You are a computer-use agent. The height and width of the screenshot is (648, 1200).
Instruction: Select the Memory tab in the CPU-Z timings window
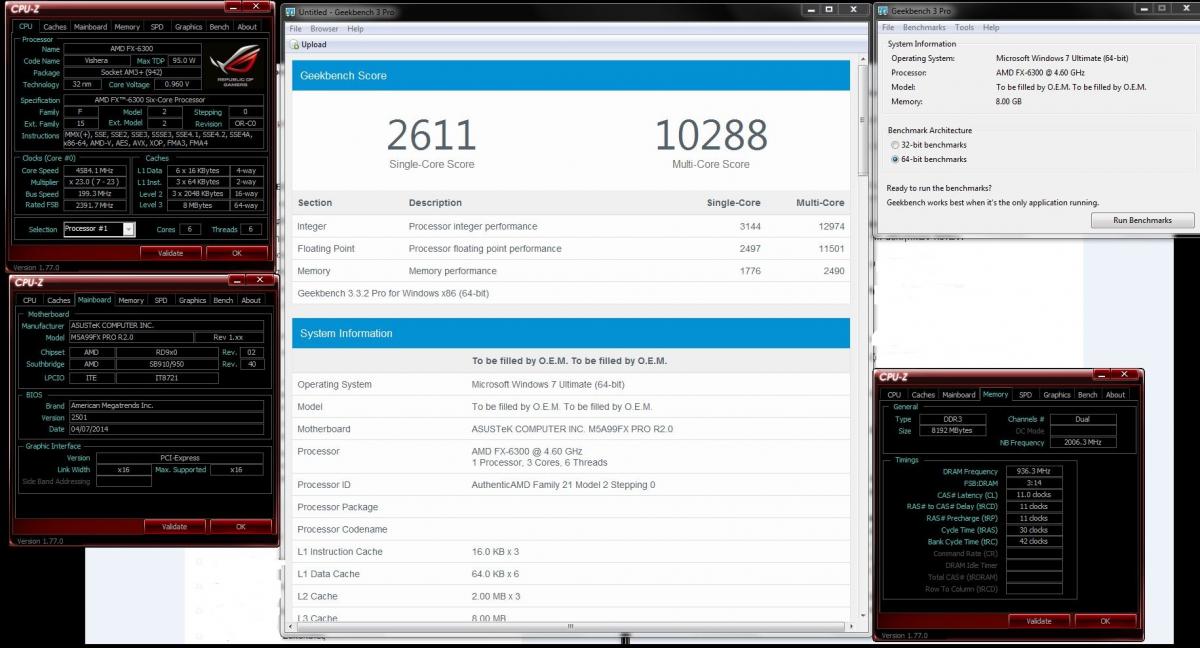[x=996, y=395]
